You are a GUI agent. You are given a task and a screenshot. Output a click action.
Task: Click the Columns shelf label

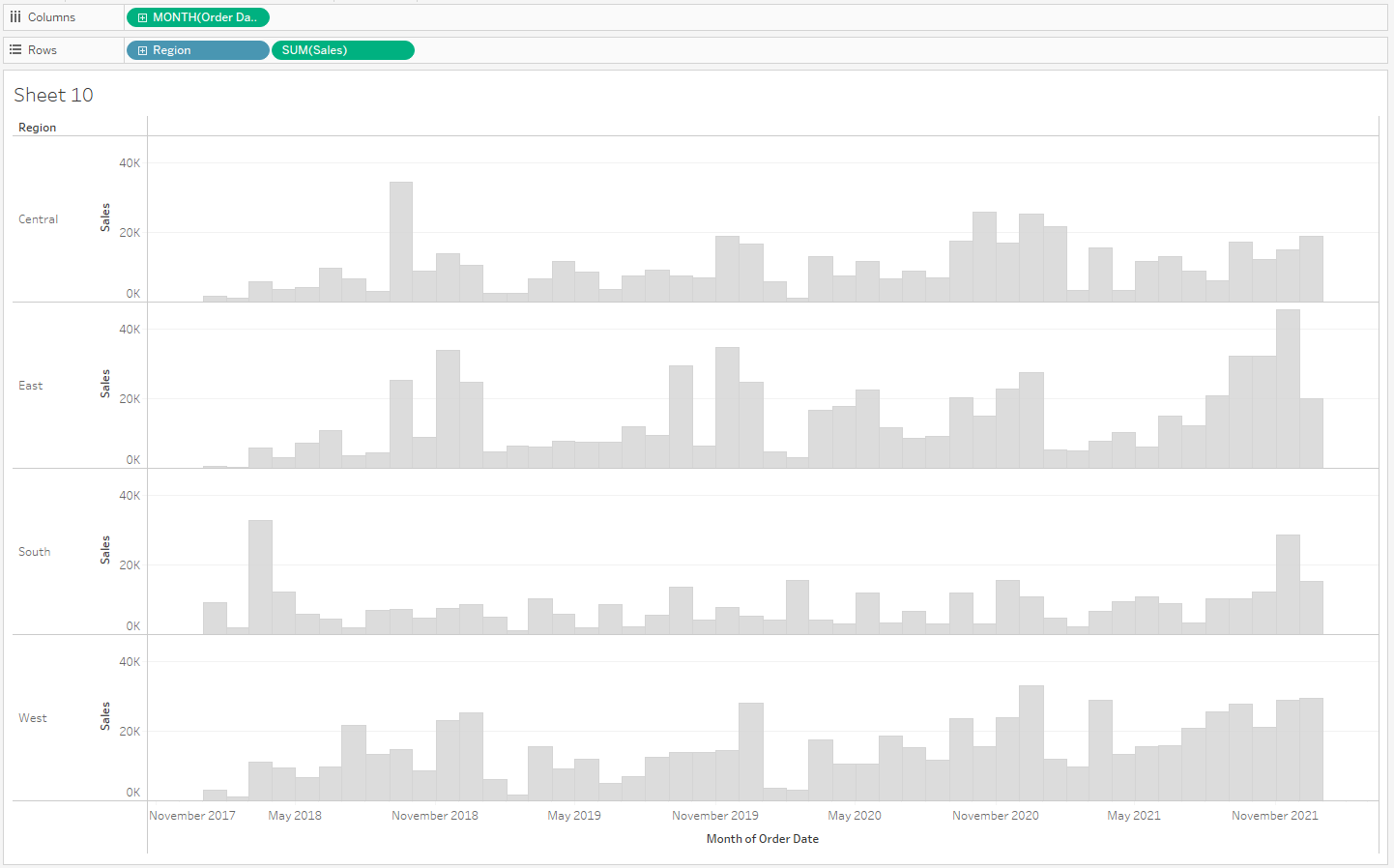pos(51,17)
